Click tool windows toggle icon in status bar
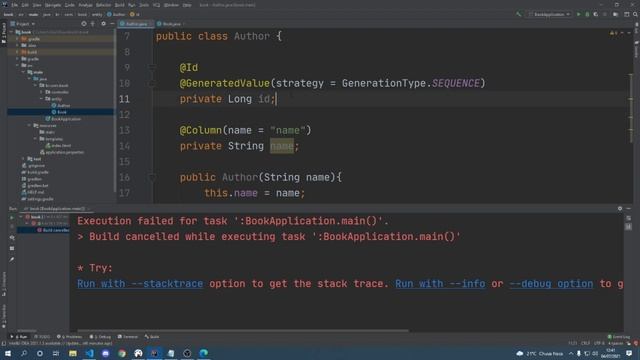 tap(4, 344)
